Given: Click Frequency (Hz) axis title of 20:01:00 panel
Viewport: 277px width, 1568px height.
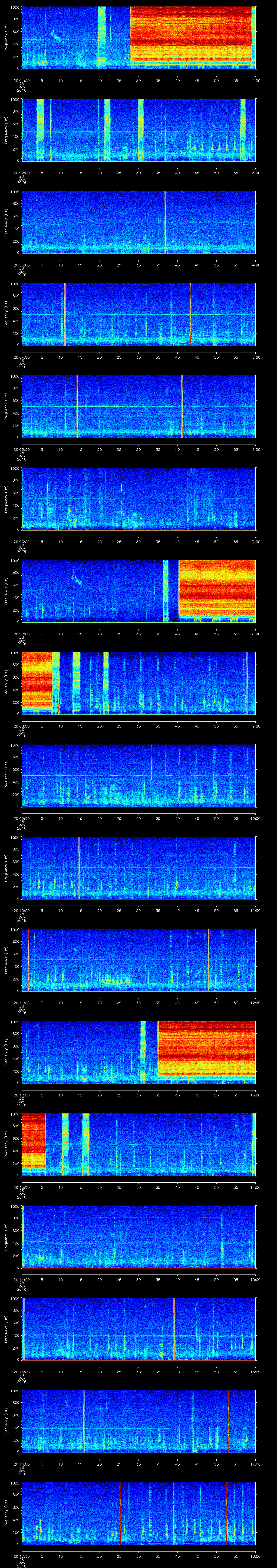Looking at the screenshot, I should click(x=6, y=38).
